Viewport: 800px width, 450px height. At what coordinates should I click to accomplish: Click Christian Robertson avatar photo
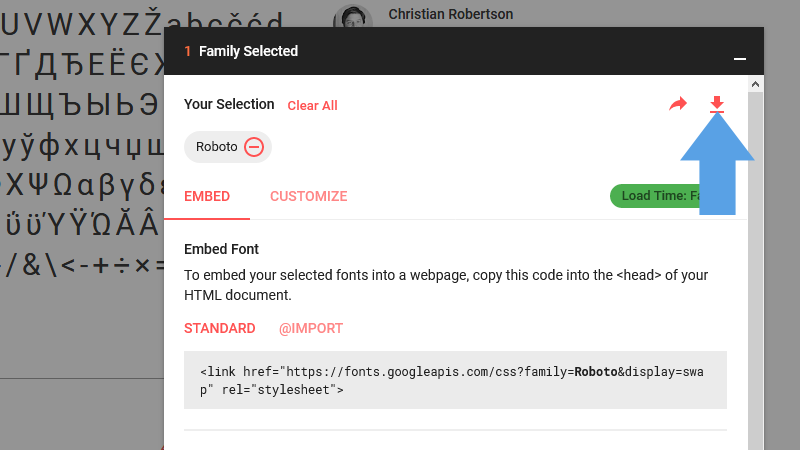353,17
